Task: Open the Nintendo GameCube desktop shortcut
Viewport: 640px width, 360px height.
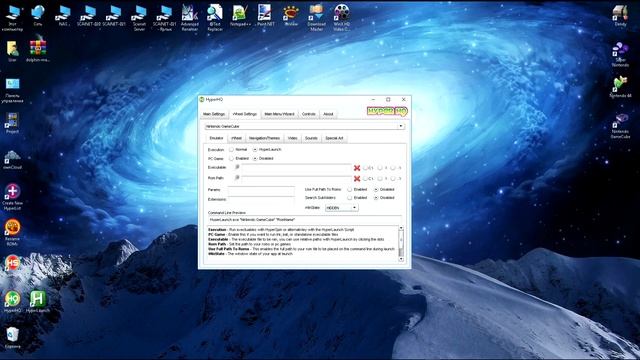Action: pyautogui.click(x=620, y=126)
